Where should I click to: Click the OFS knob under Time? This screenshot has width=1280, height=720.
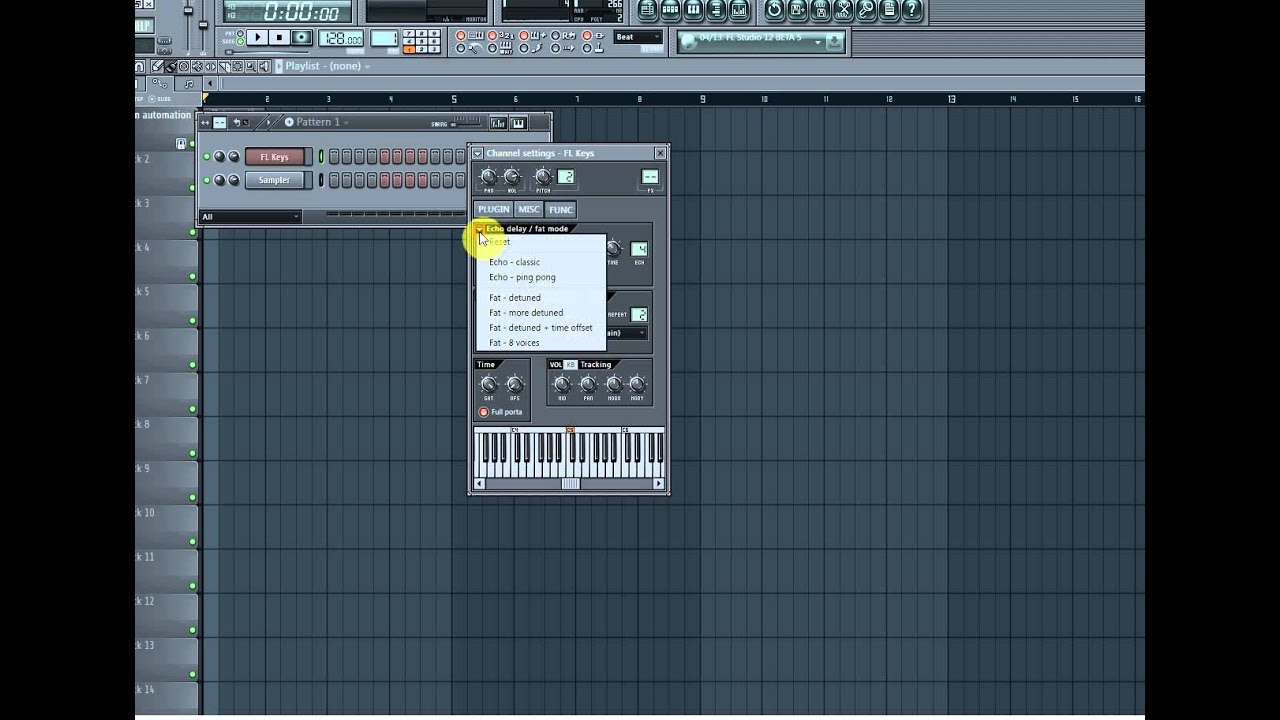(x=514, y=384)
